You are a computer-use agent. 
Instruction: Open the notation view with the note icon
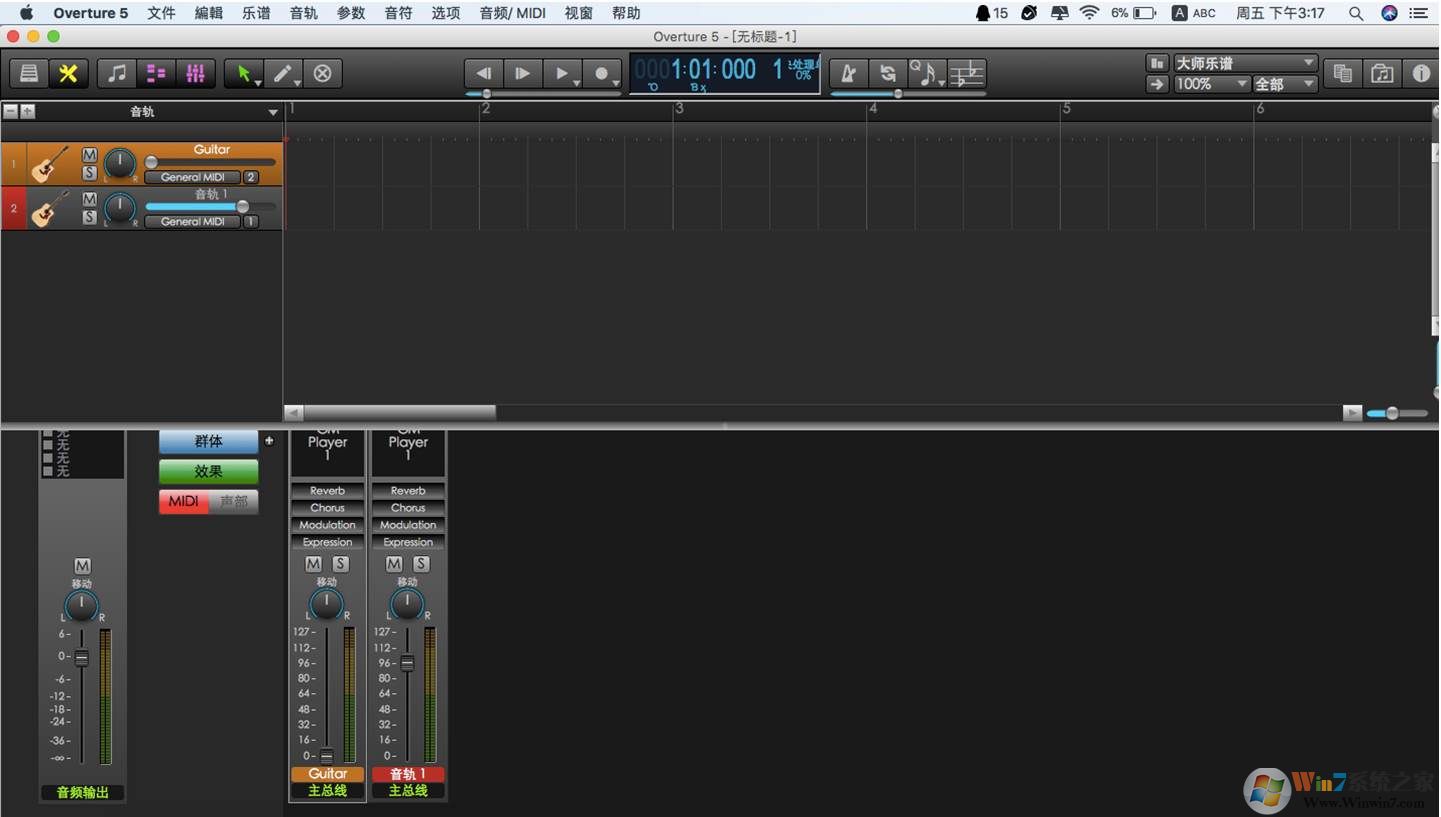117,72
